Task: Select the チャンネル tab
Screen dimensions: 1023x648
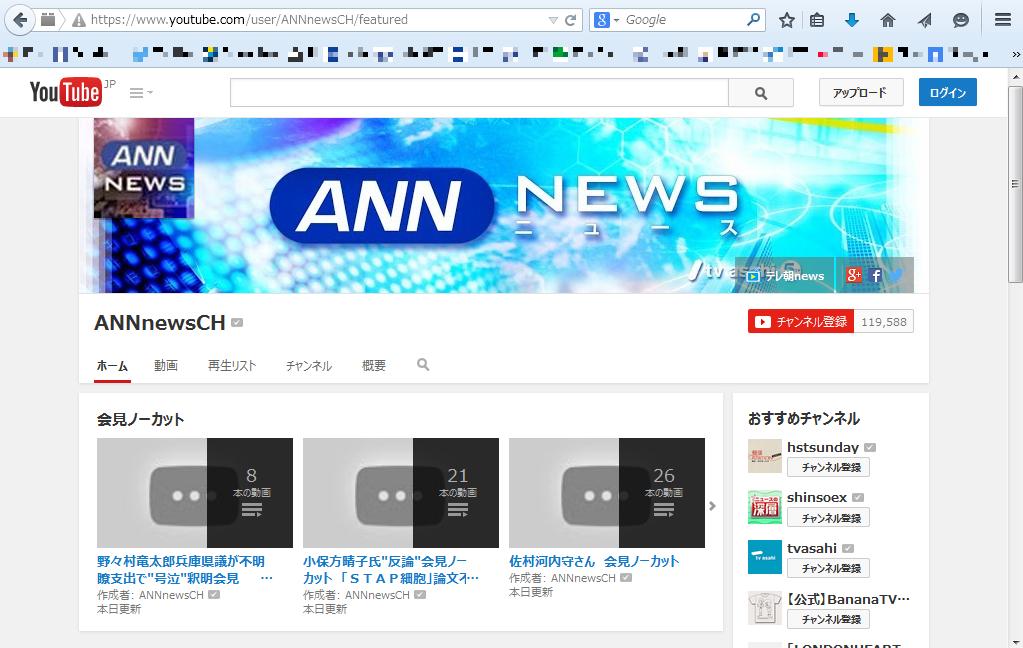Action: [x=309, y=365]
